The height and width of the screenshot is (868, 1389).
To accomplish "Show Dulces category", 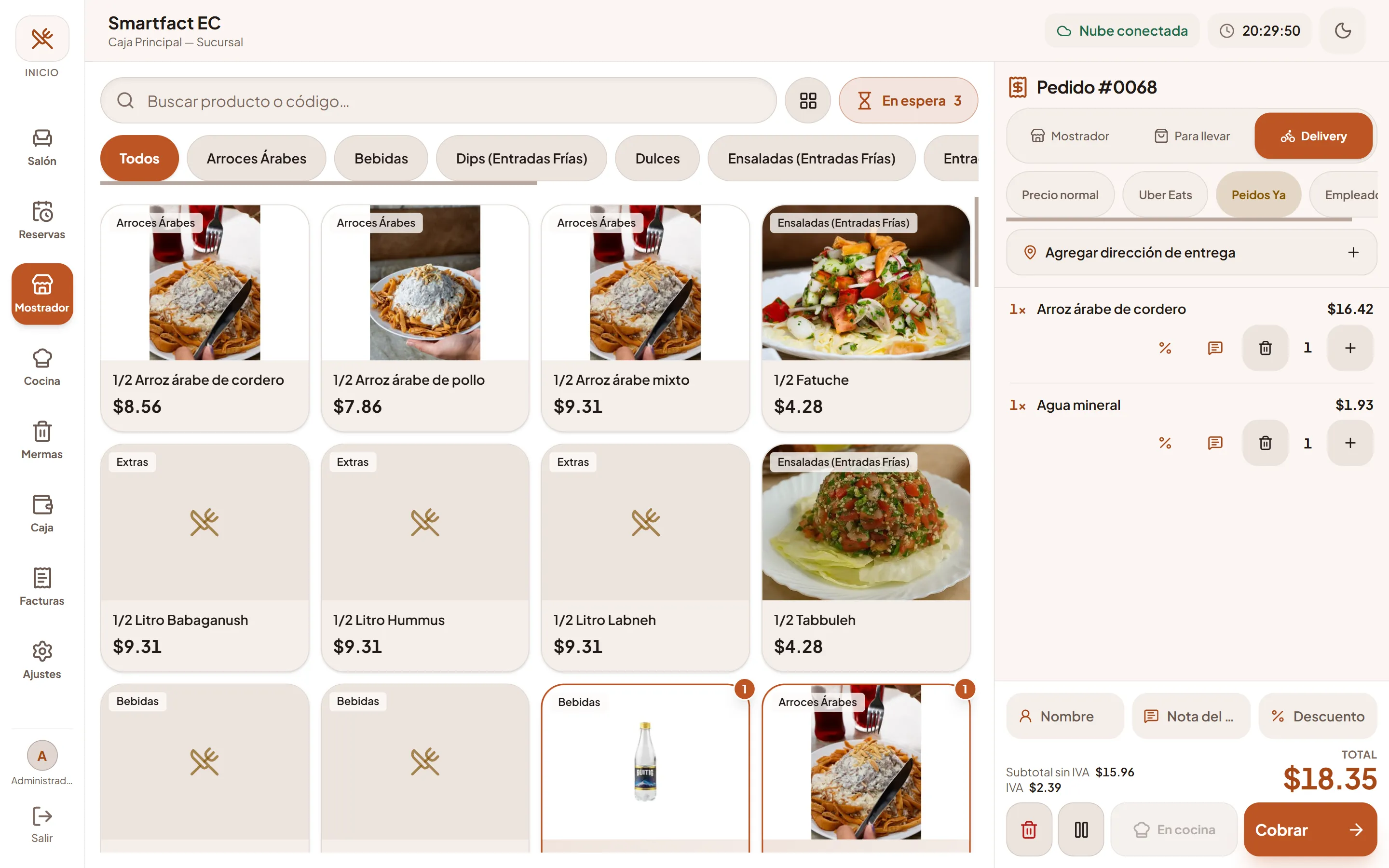I will click(657, 159).
